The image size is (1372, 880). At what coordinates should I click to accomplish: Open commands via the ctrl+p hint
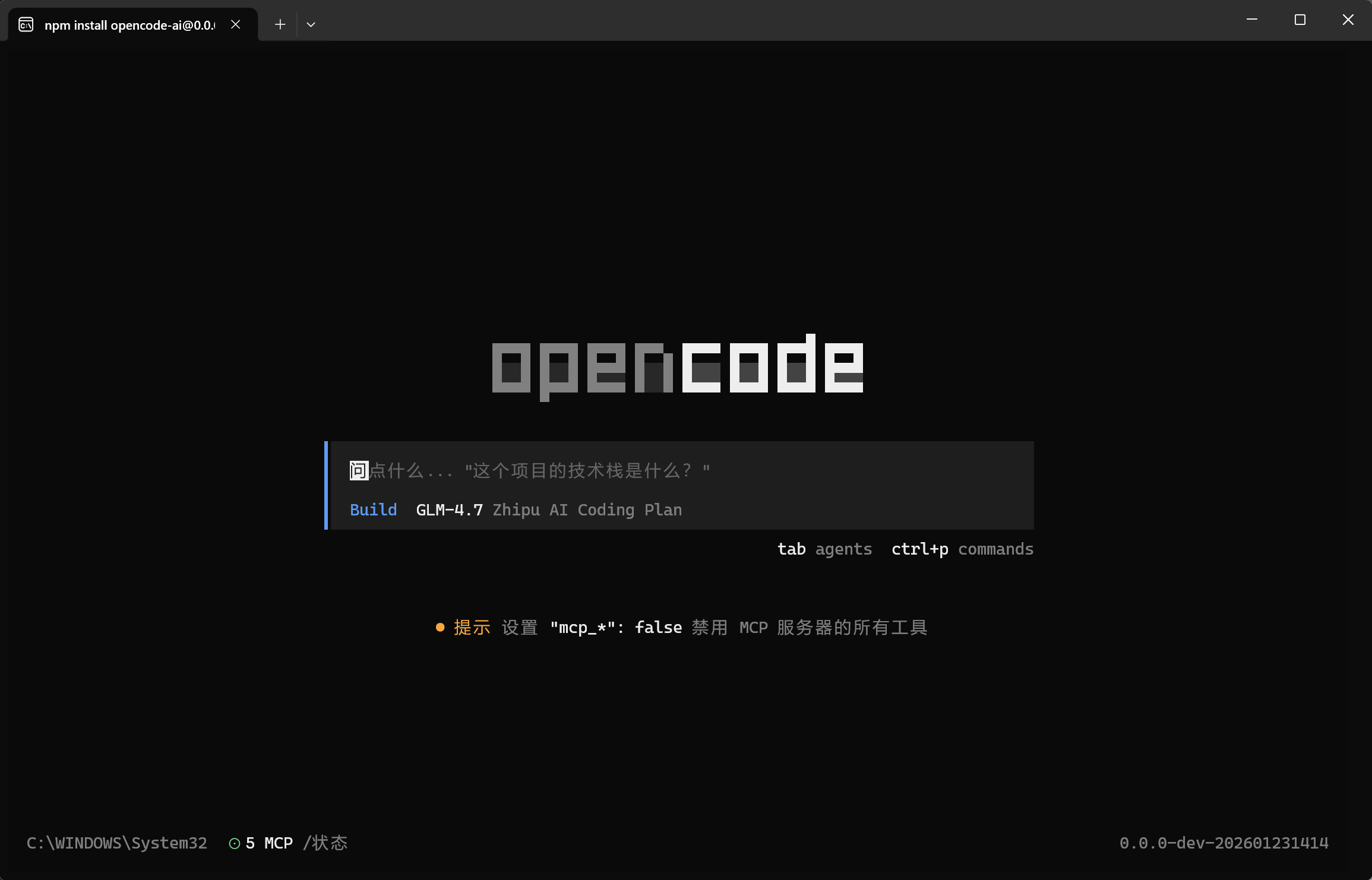pos(962,549)
